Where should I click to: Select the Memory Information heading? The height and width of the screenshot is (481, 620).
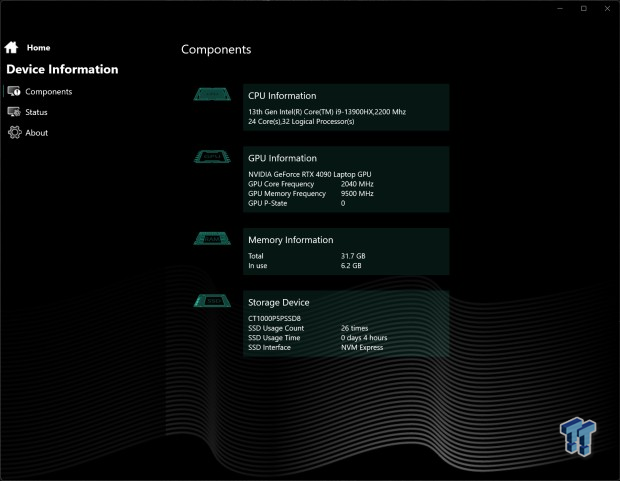[291, 240]
